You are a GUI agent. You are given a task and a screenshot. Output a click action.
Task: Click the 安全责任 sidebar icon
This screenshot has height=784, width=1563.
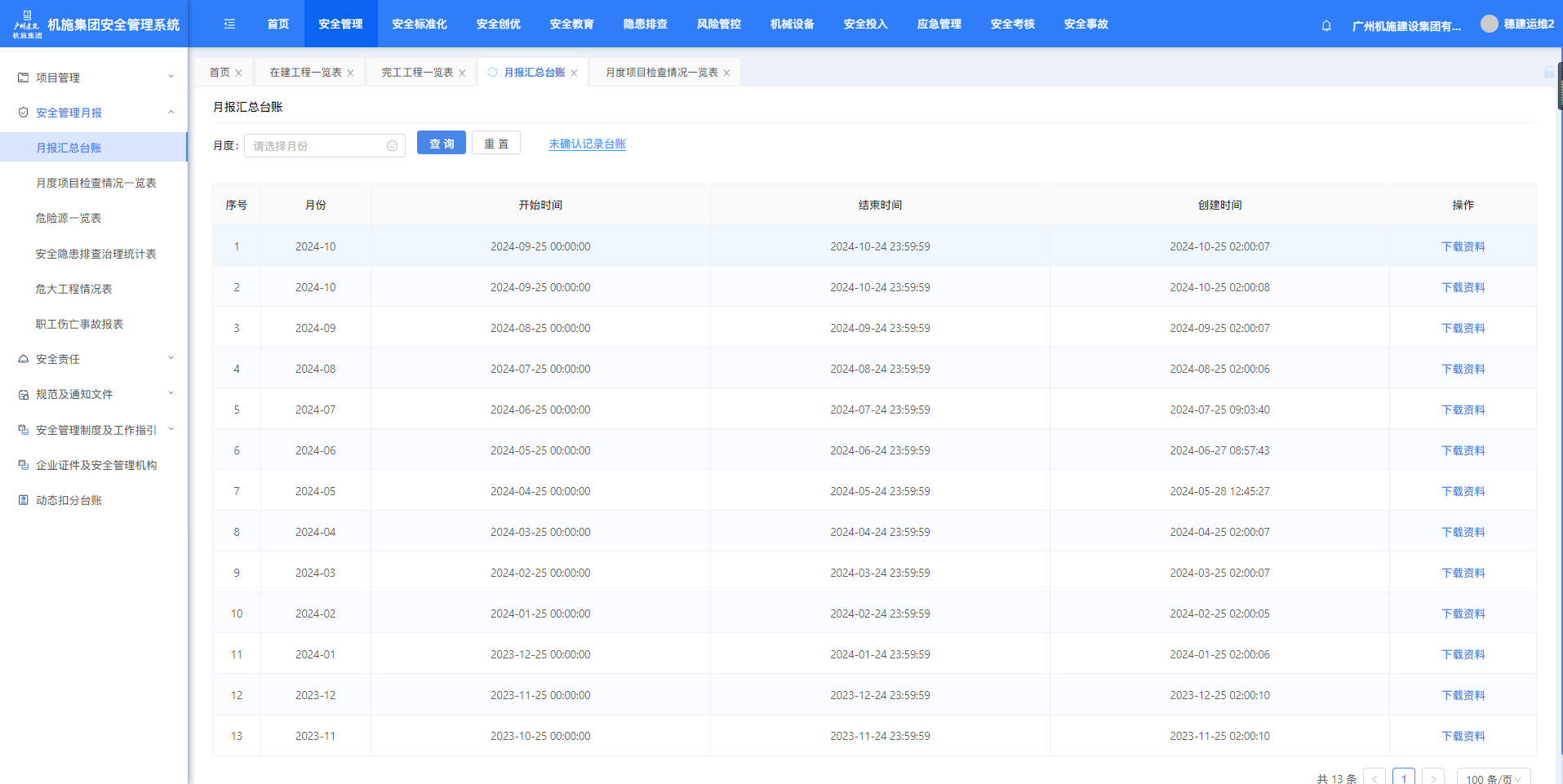(x=23, y=359)
